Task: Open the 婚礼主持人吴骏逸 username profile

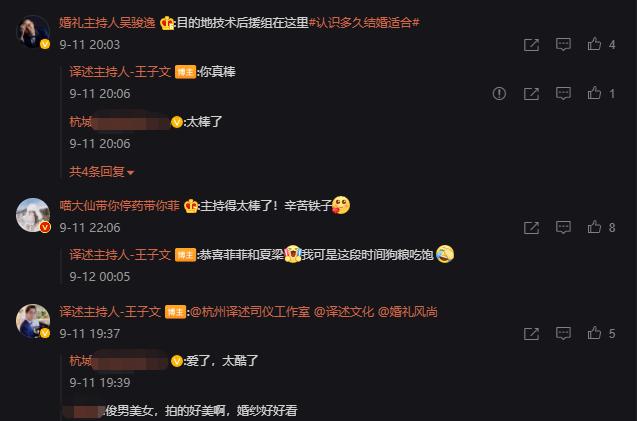Action: [x=107, y=22]
